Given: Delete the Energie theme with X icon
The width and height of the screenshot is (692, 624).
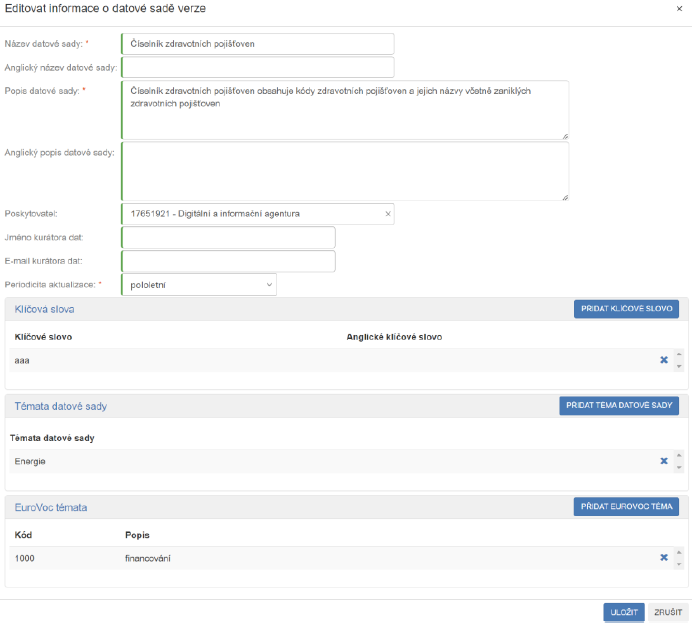Looking at the screenshot, I should tap(663, 461).
